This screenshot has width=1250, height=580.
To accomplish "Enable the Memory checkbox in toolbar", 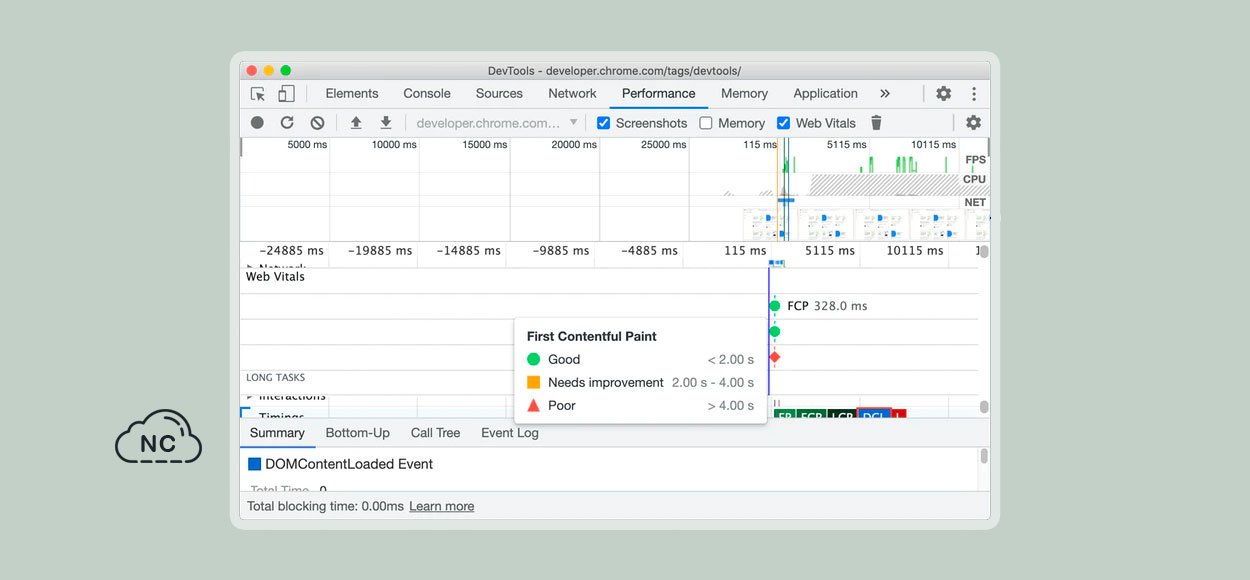I will click(706, 123).
